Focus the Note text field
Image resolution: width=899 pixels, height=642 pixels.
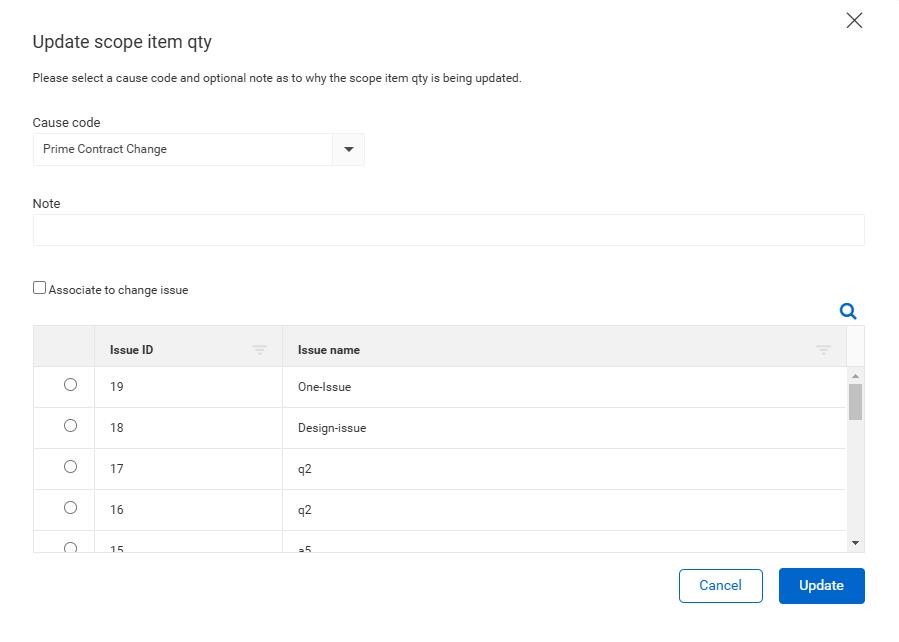pyautogui.click(x=448, y=230)
